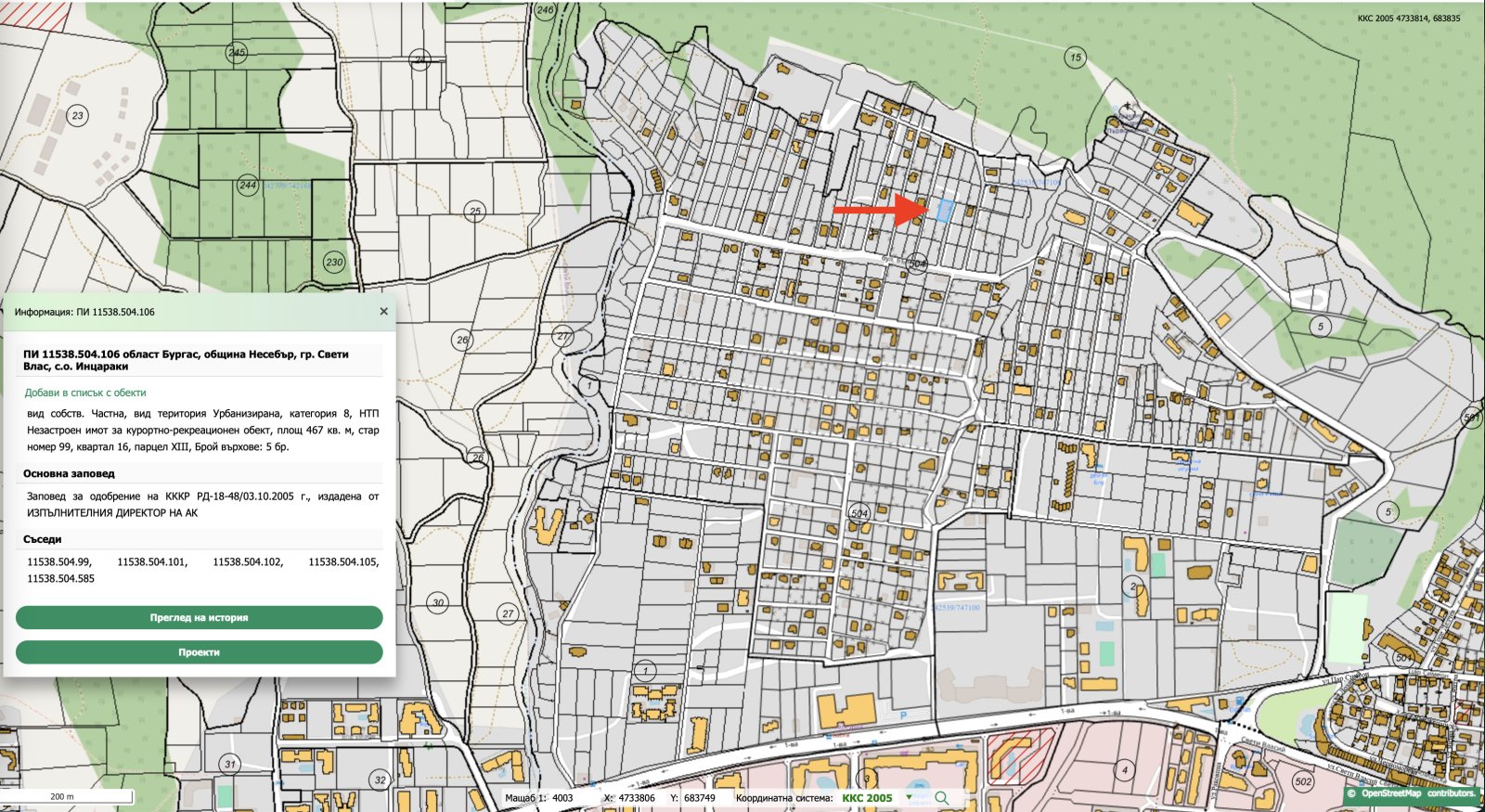Click the circled 230 map marker

(x=334, y=262)
